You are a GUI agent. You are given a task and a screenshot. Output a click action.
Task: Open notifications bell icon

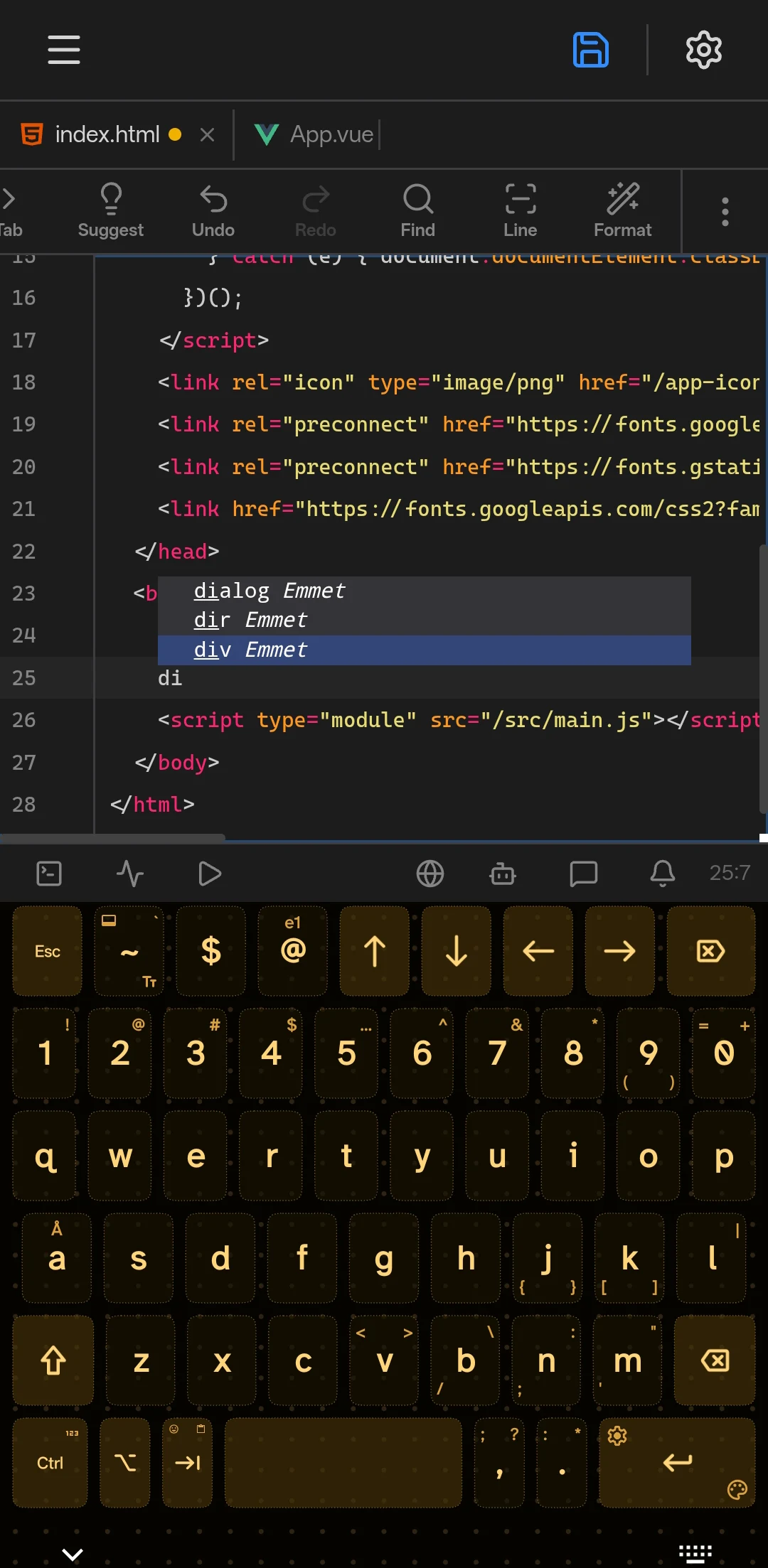(x=663, y=874)
